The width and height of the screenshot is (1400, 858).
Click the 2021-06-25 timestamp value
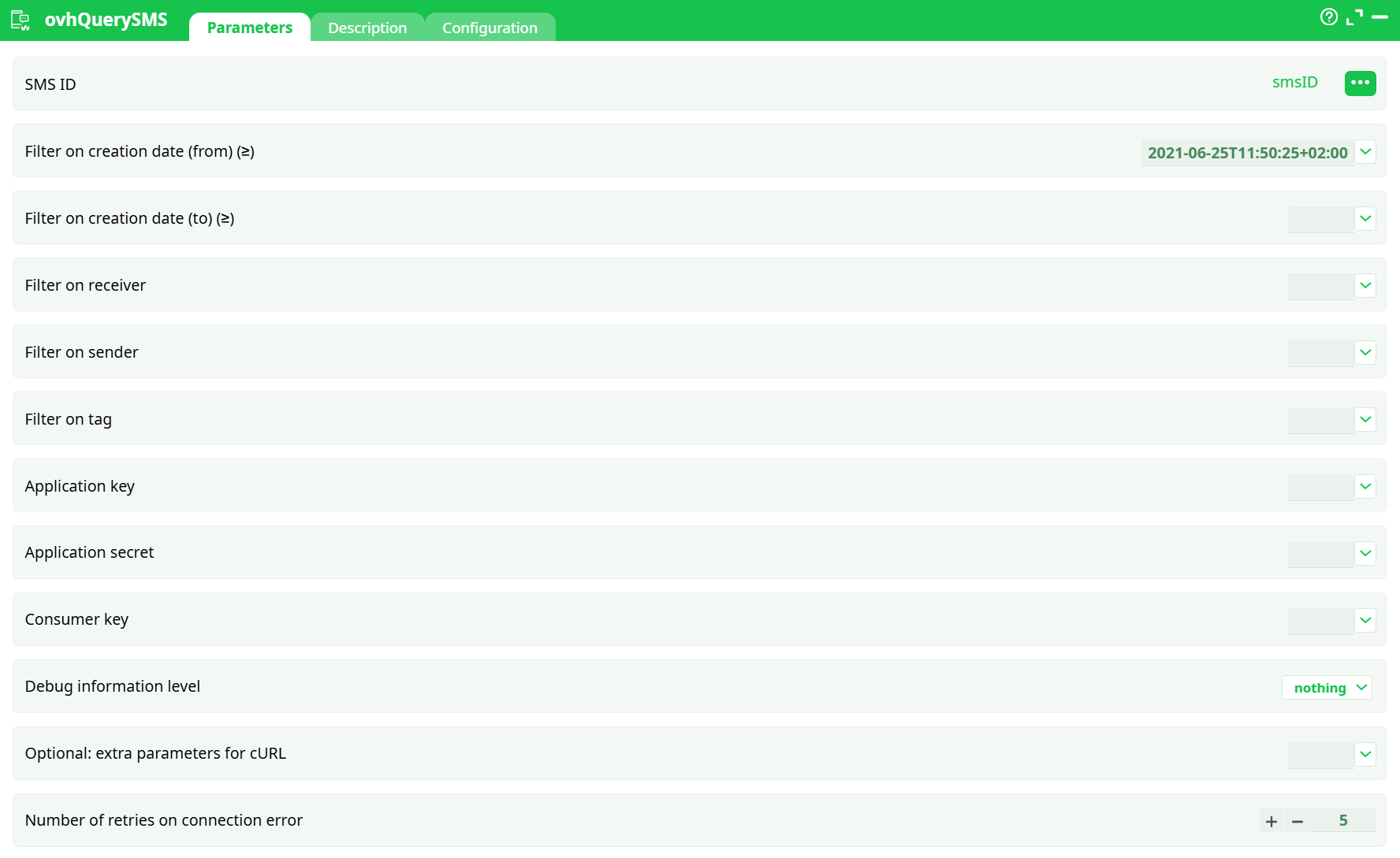click(1247, 153)
